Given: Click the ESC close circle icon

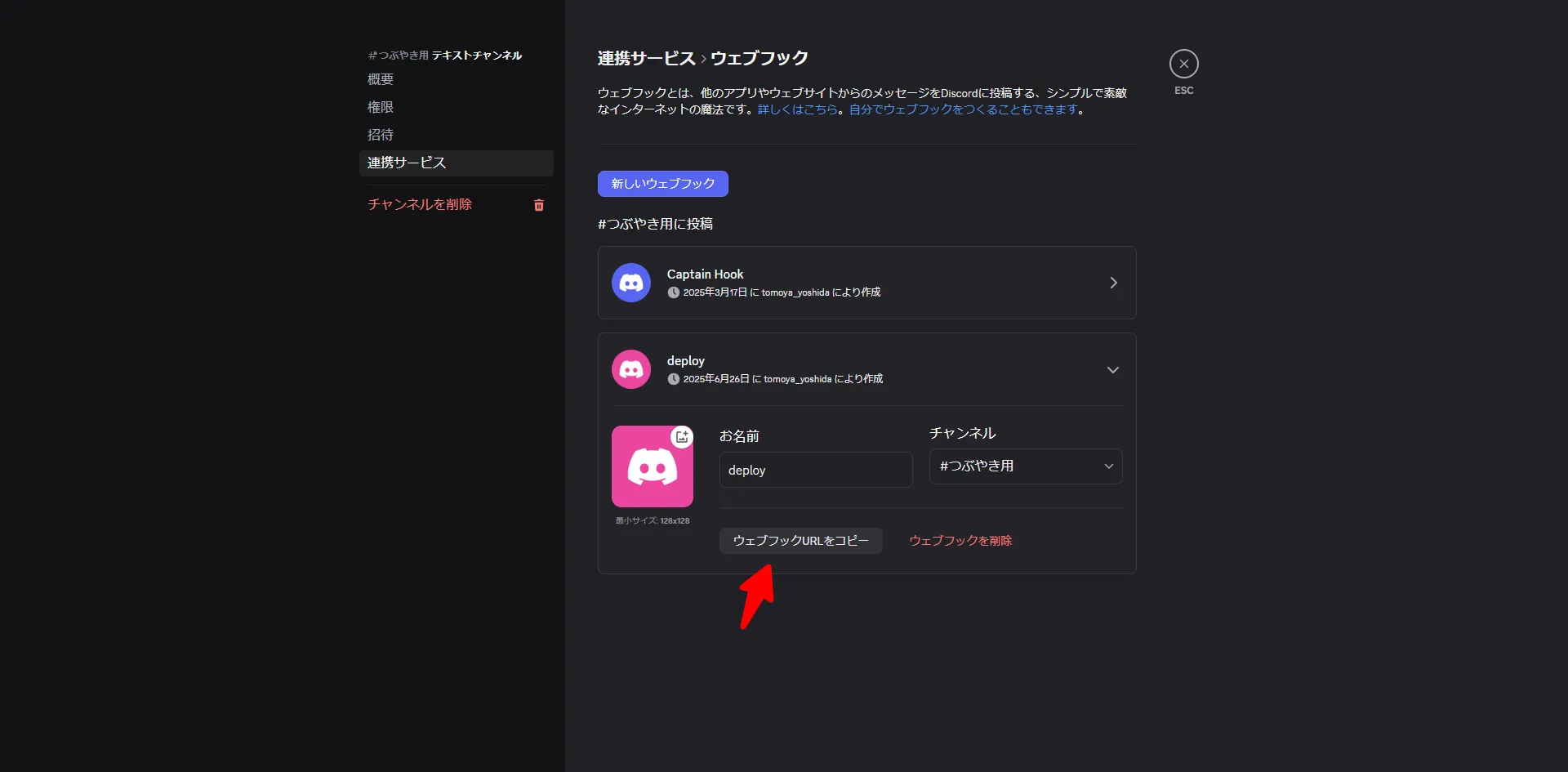Looking at the screenshot, I should (x=1183, y=64).
